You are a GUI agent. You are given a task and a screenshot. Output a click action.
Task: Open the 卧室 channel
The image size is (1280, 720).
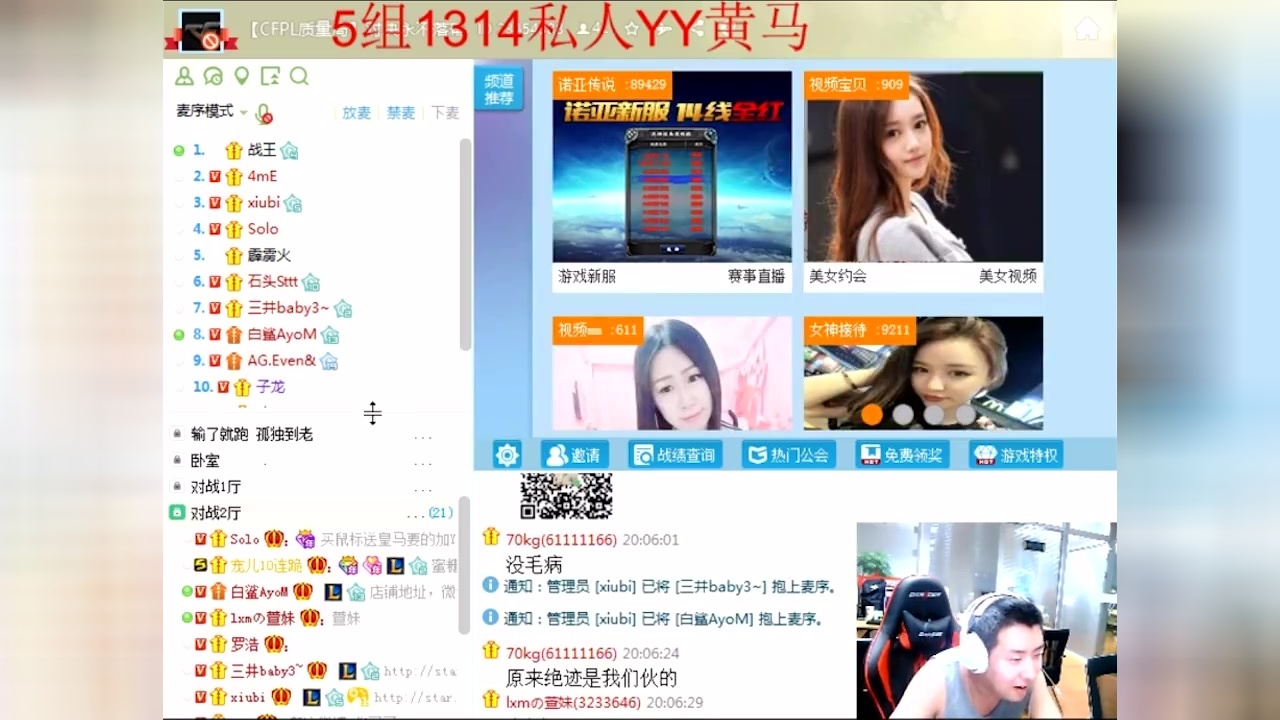click(x=205, y=461)
